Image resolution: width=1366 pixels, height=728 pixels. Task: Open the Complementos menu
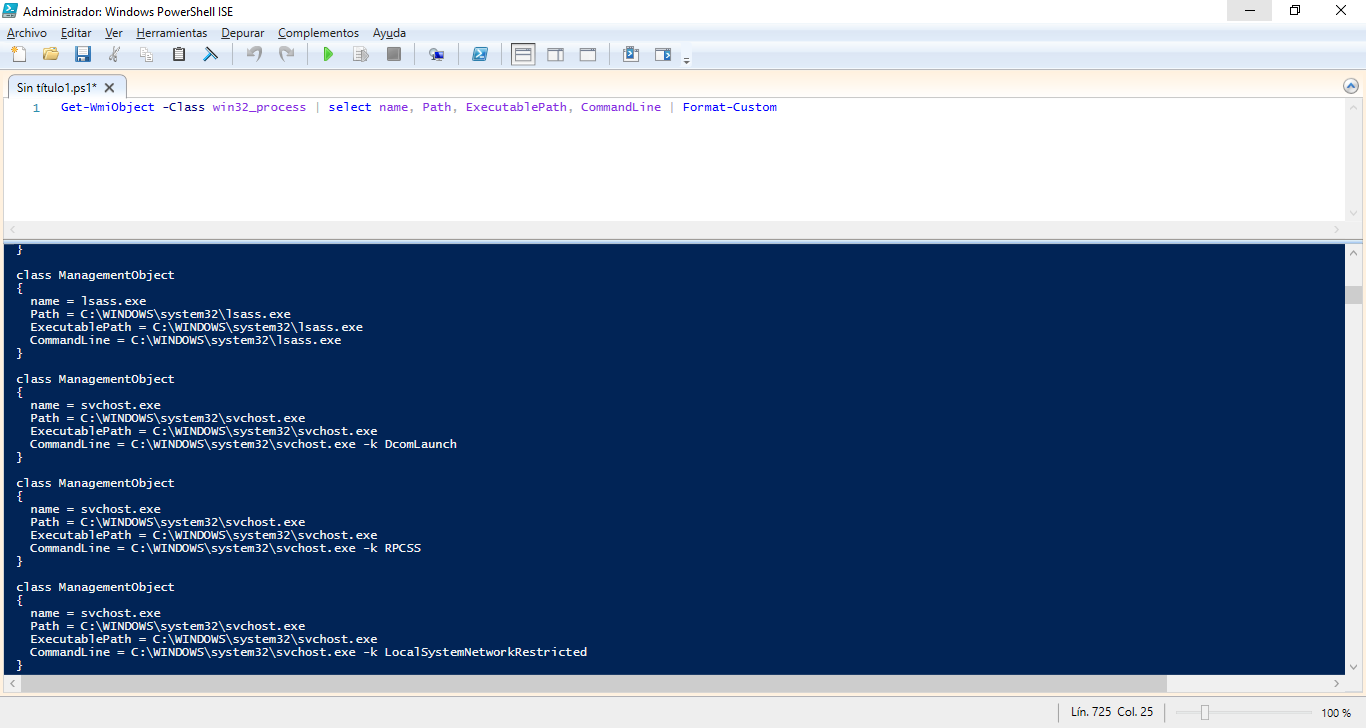click(x=318, y=32)
